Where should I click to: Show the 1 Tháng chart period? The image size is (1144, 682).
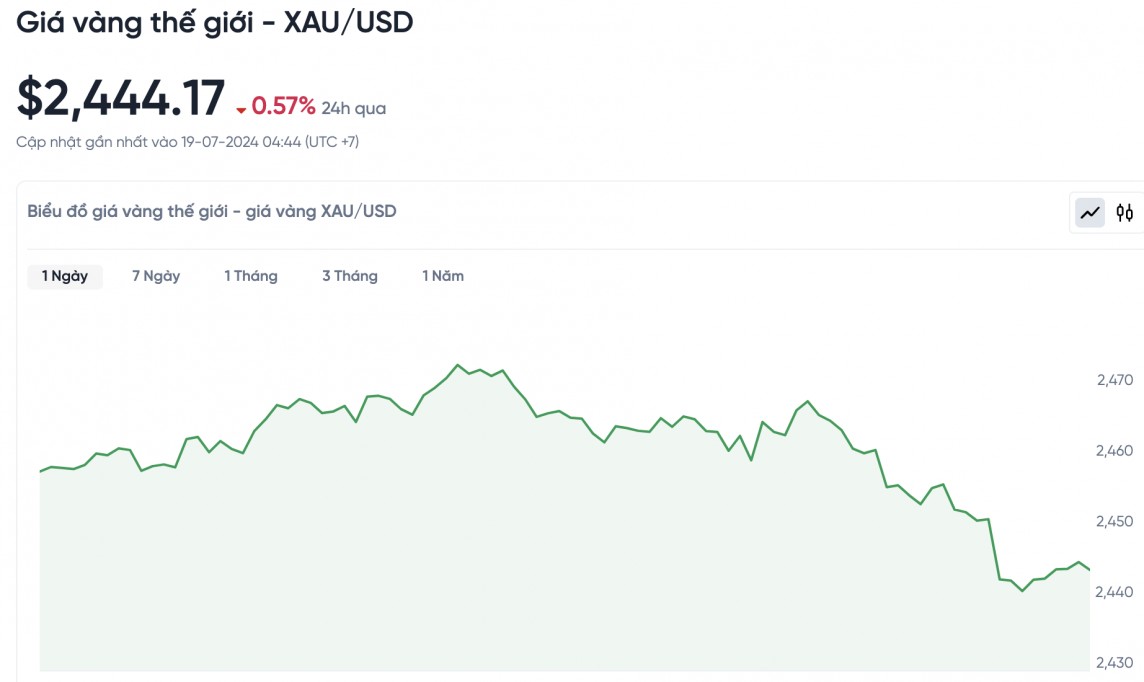(251, 276)
